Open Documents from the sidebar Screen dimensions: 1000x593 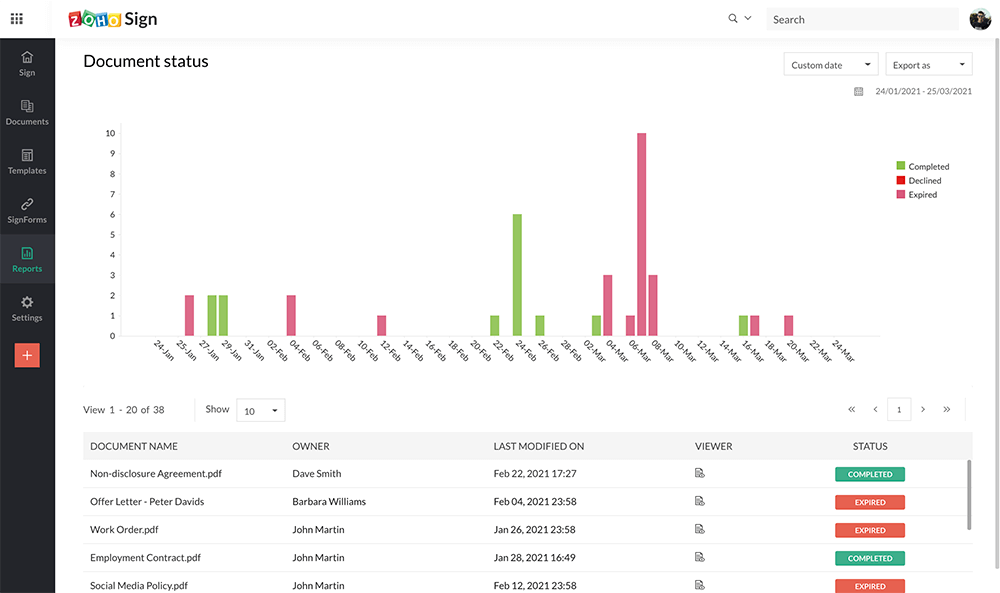(27, 113)
